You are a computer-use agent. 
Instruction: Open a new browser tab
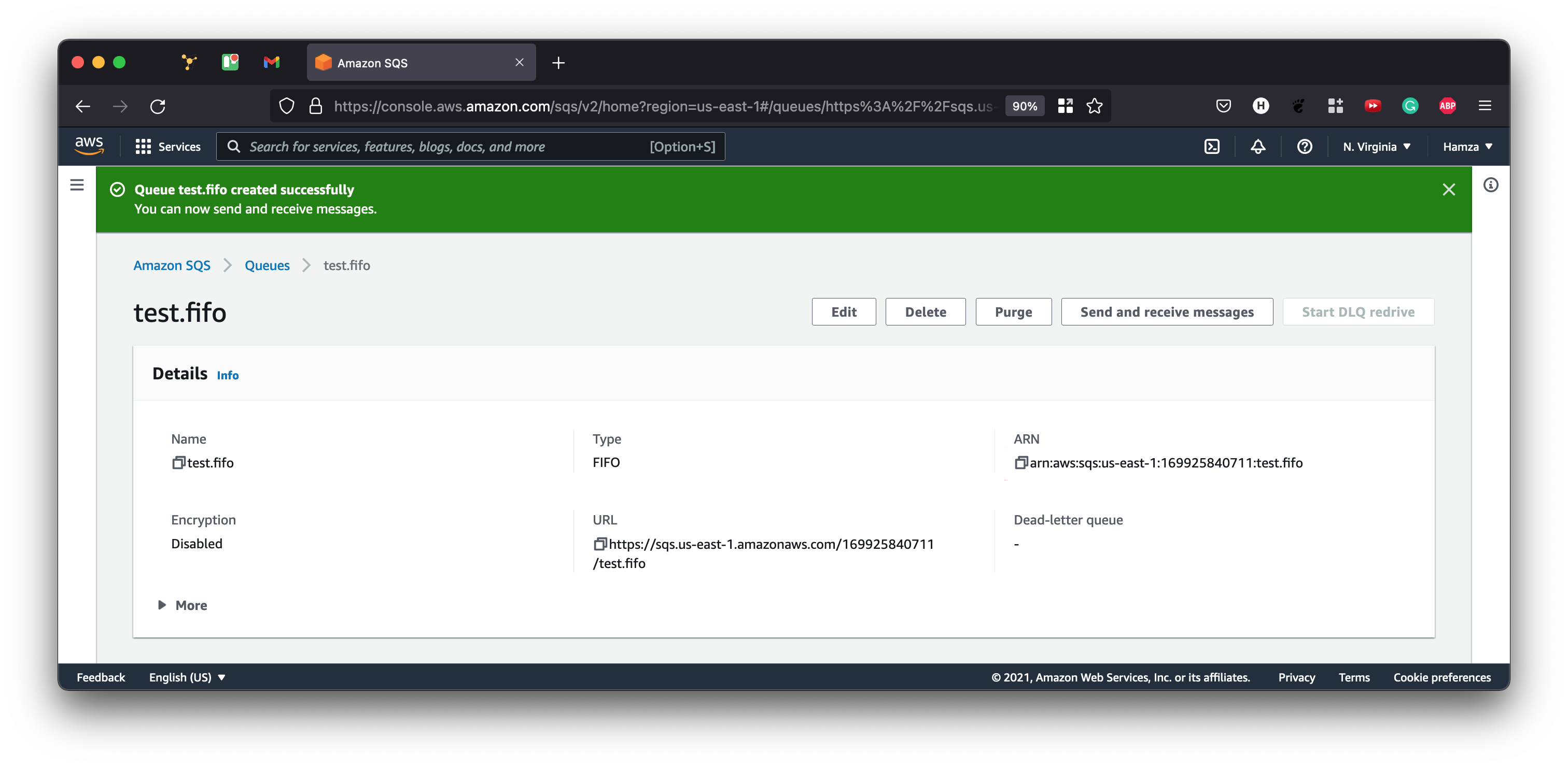click(x=558, y=63)
